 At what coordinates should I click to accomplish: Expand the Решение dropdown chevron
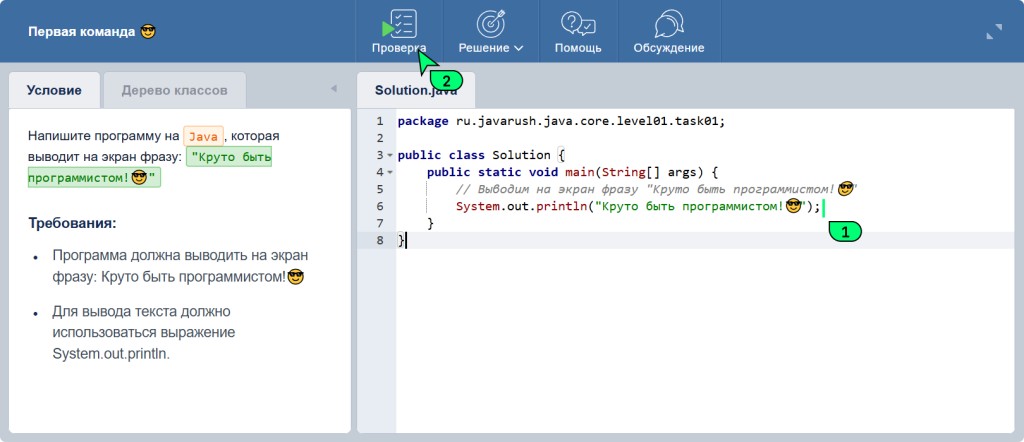519,48
